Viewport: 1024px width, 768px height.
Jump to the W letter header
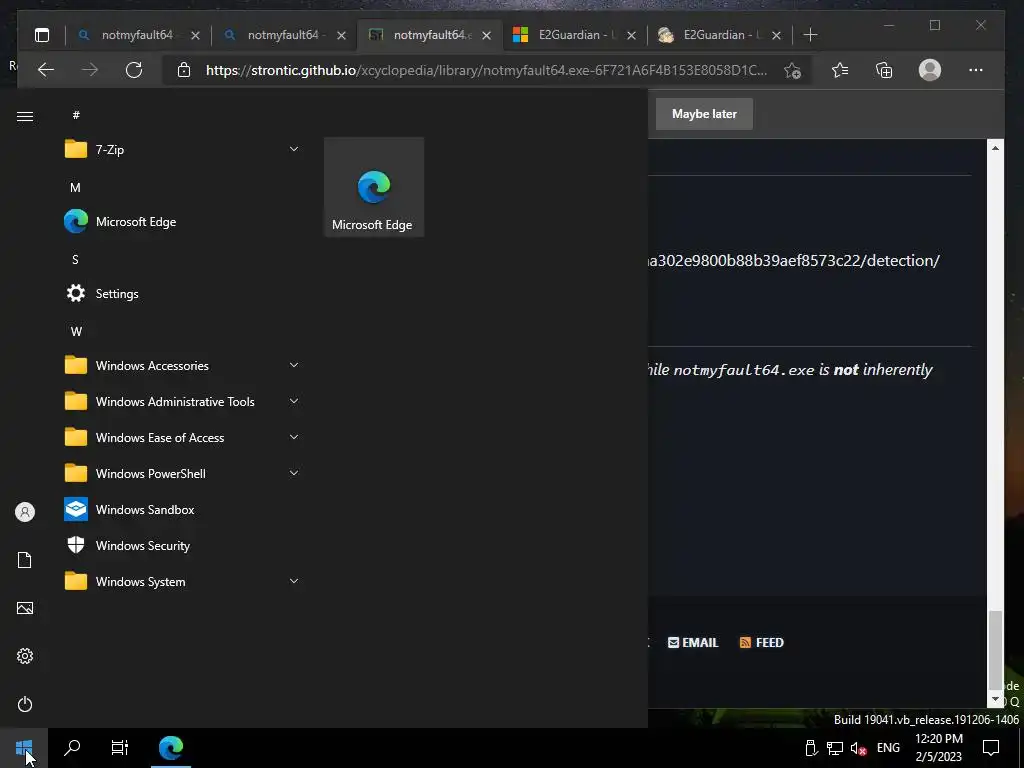[76, 331]
